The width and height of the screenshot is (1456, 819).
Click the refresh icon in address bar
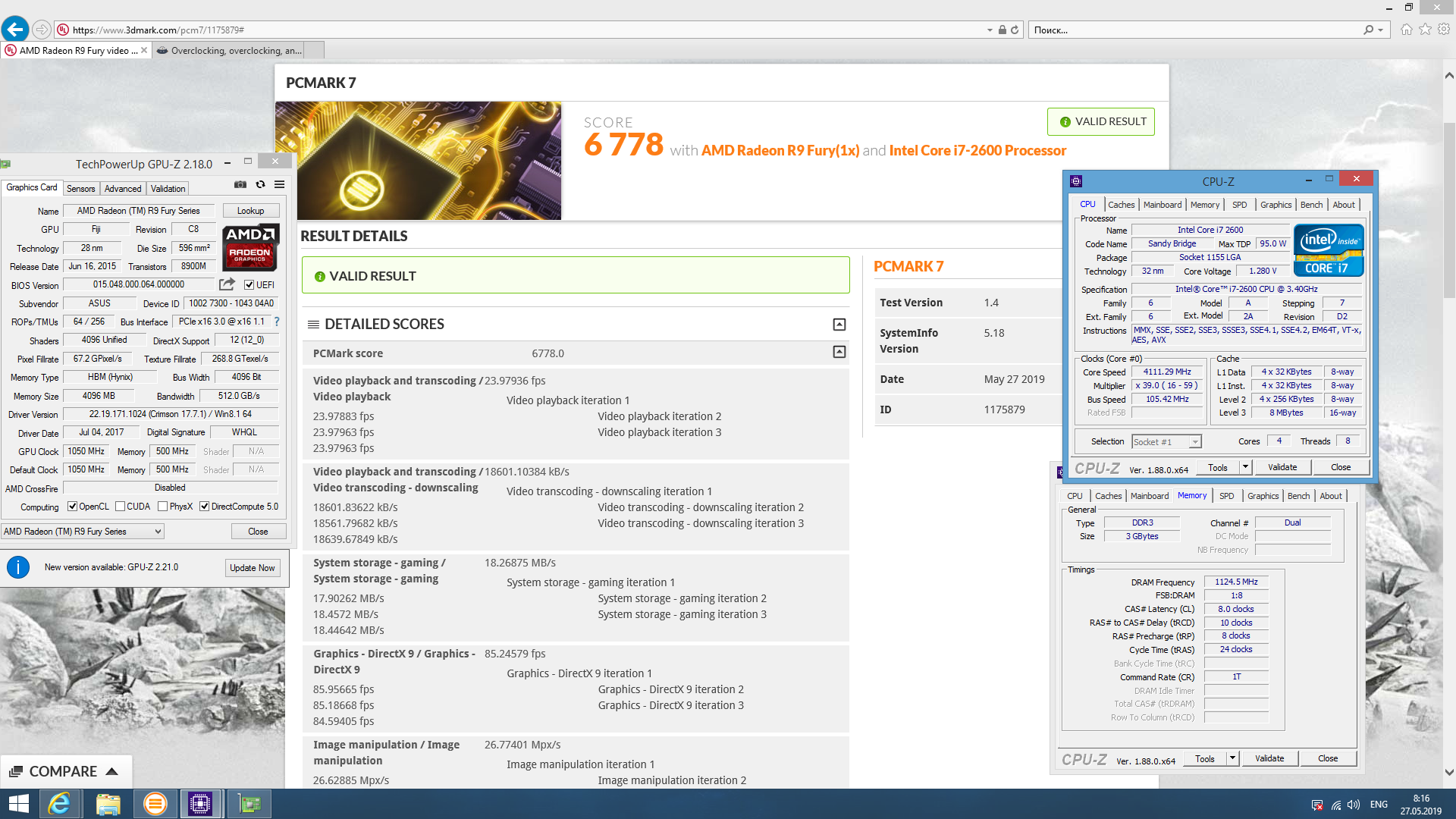[1015, 30]
